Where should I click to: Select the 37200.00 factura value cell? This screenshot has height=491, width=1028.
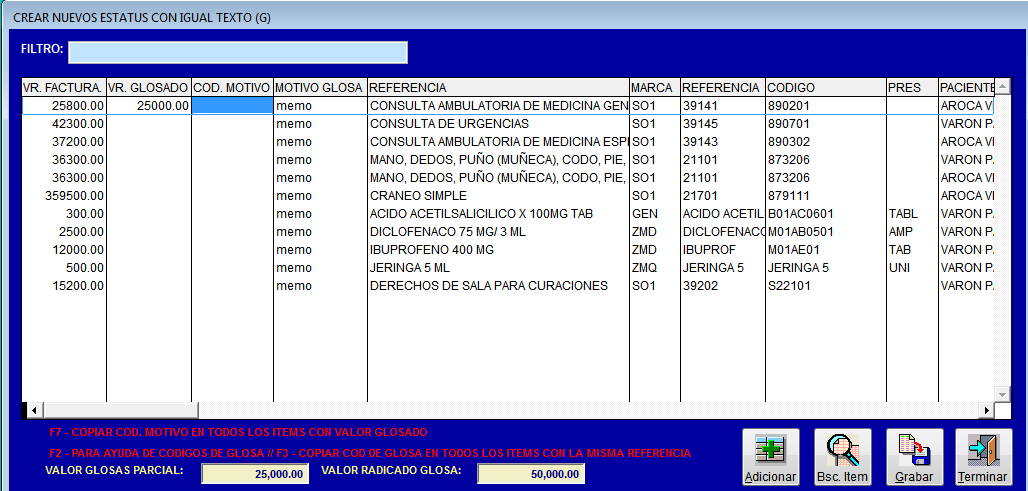click(64, 142)
